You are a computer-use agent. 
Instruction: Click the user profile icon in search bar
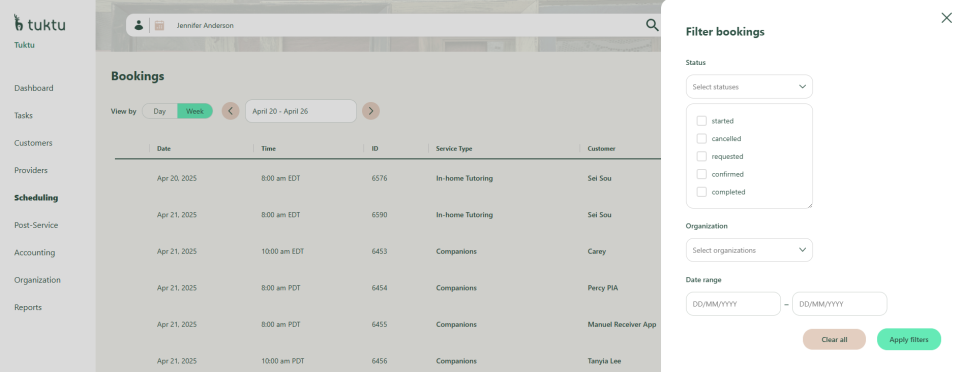pos(139,25)
